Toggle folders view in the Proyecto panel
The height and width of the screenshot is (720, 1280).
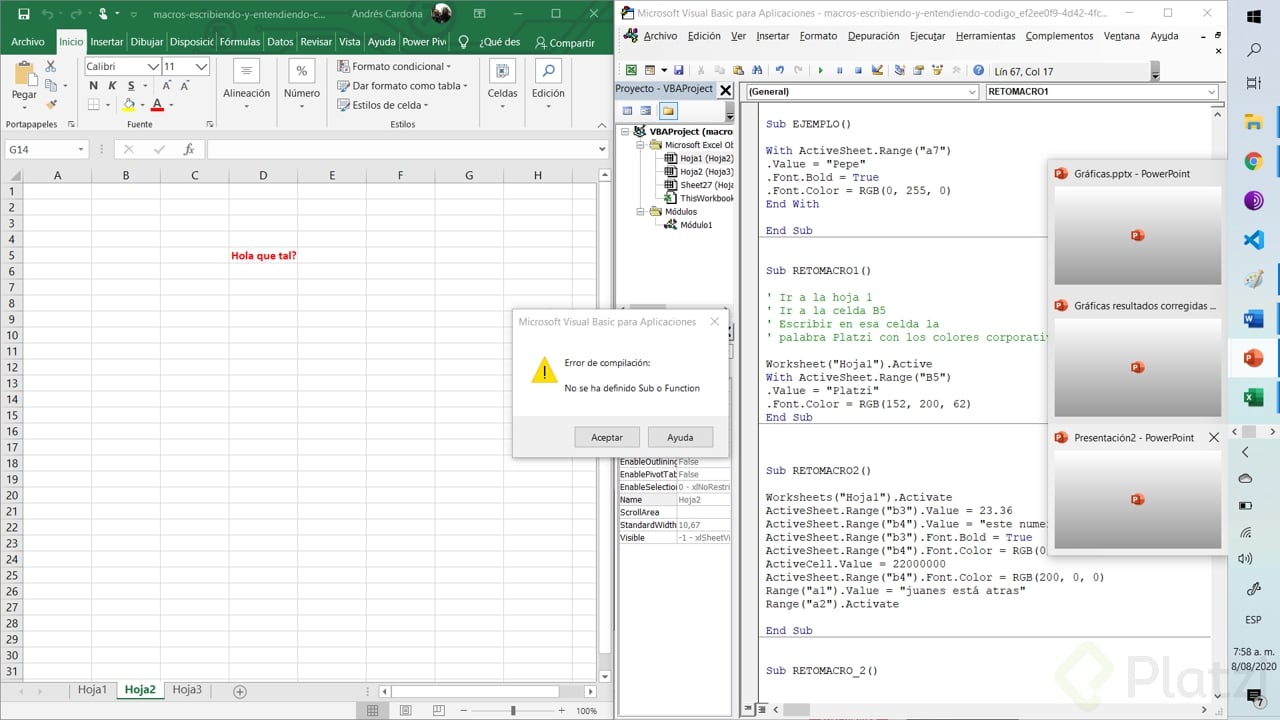[667, 111]
